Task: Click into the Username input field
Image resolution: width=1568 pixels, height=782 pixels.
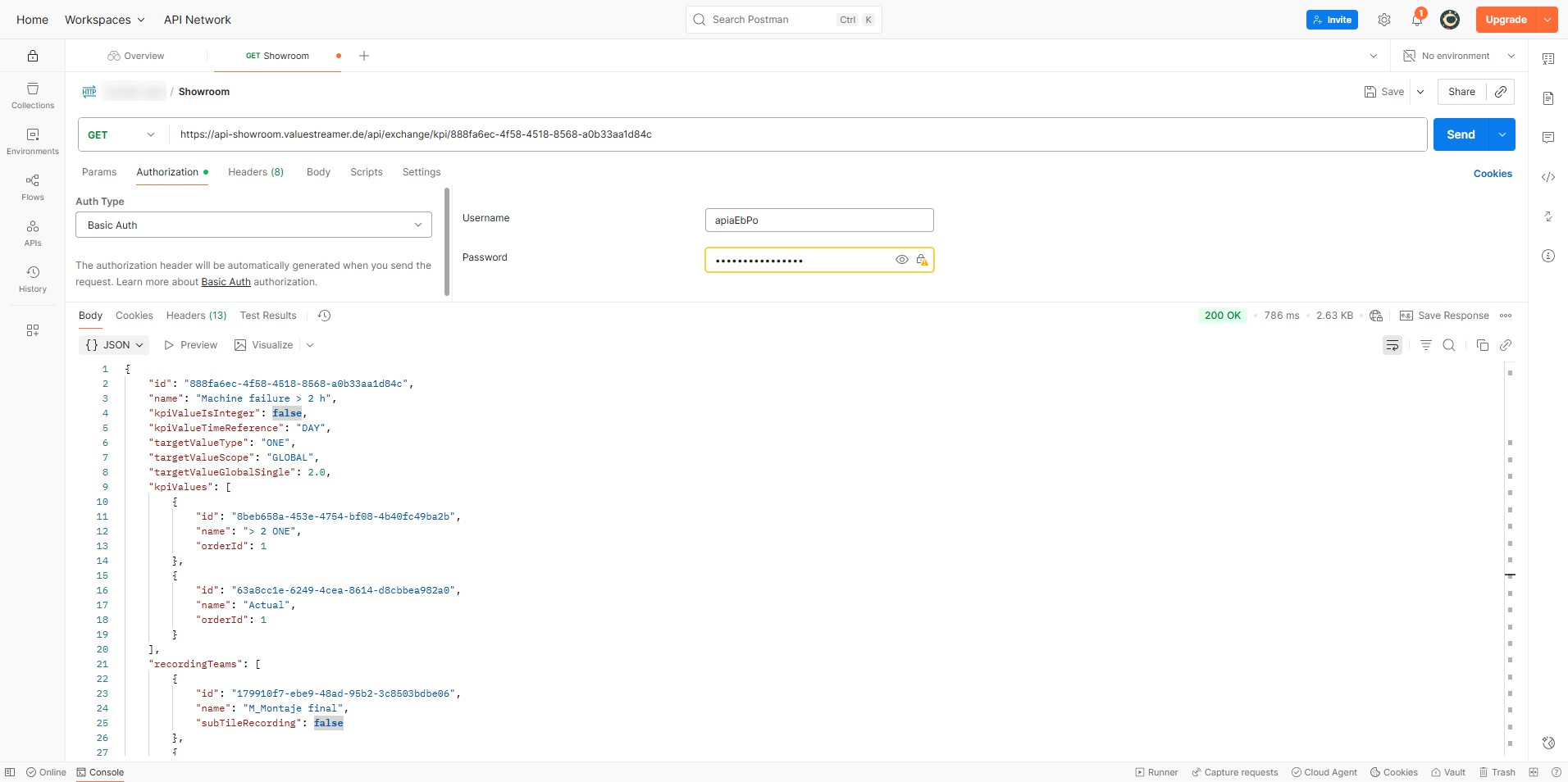Action: pyautogui.click(x=818, y=220)
